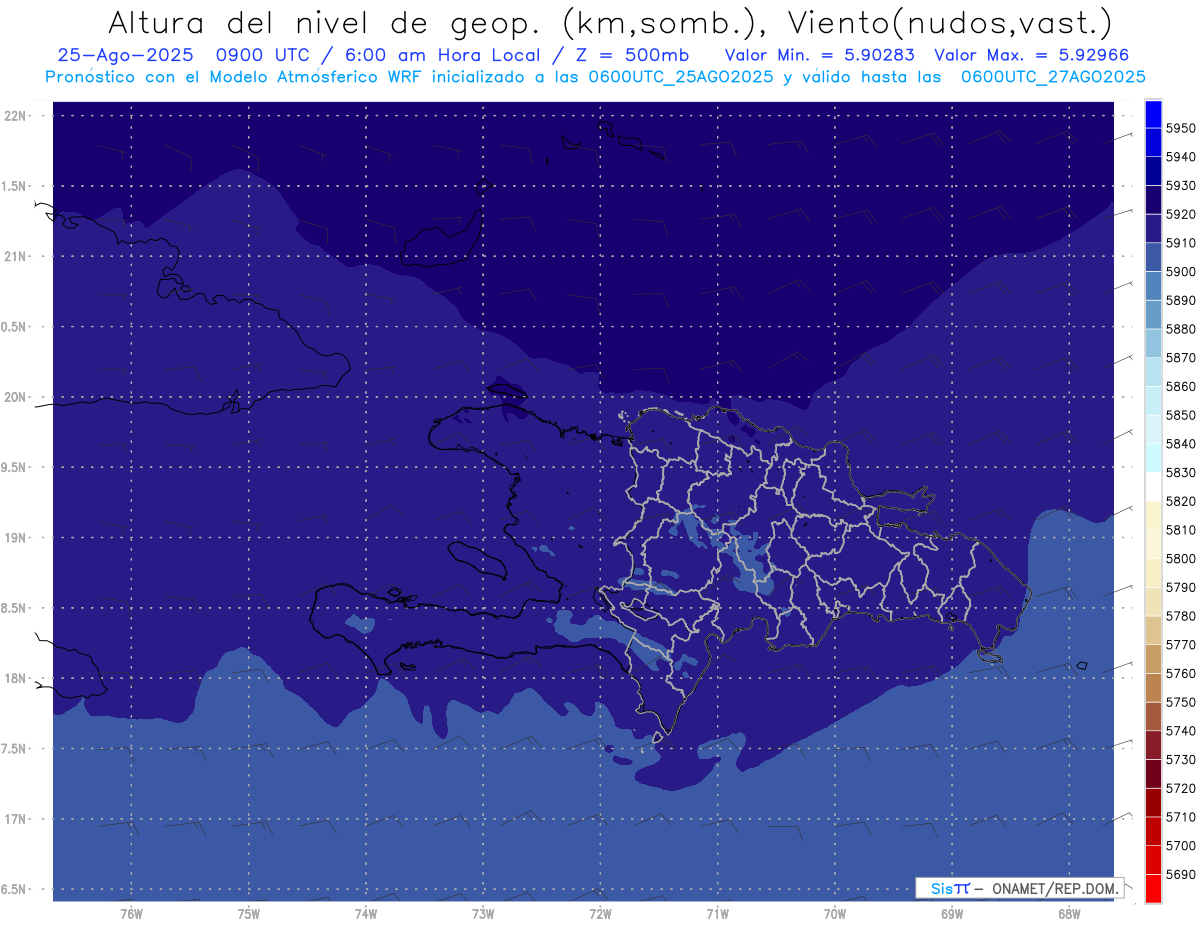Screen dimensions: 1200x927
Task: Click the legend value '5750'
Action: click(x=1180, y=702)
